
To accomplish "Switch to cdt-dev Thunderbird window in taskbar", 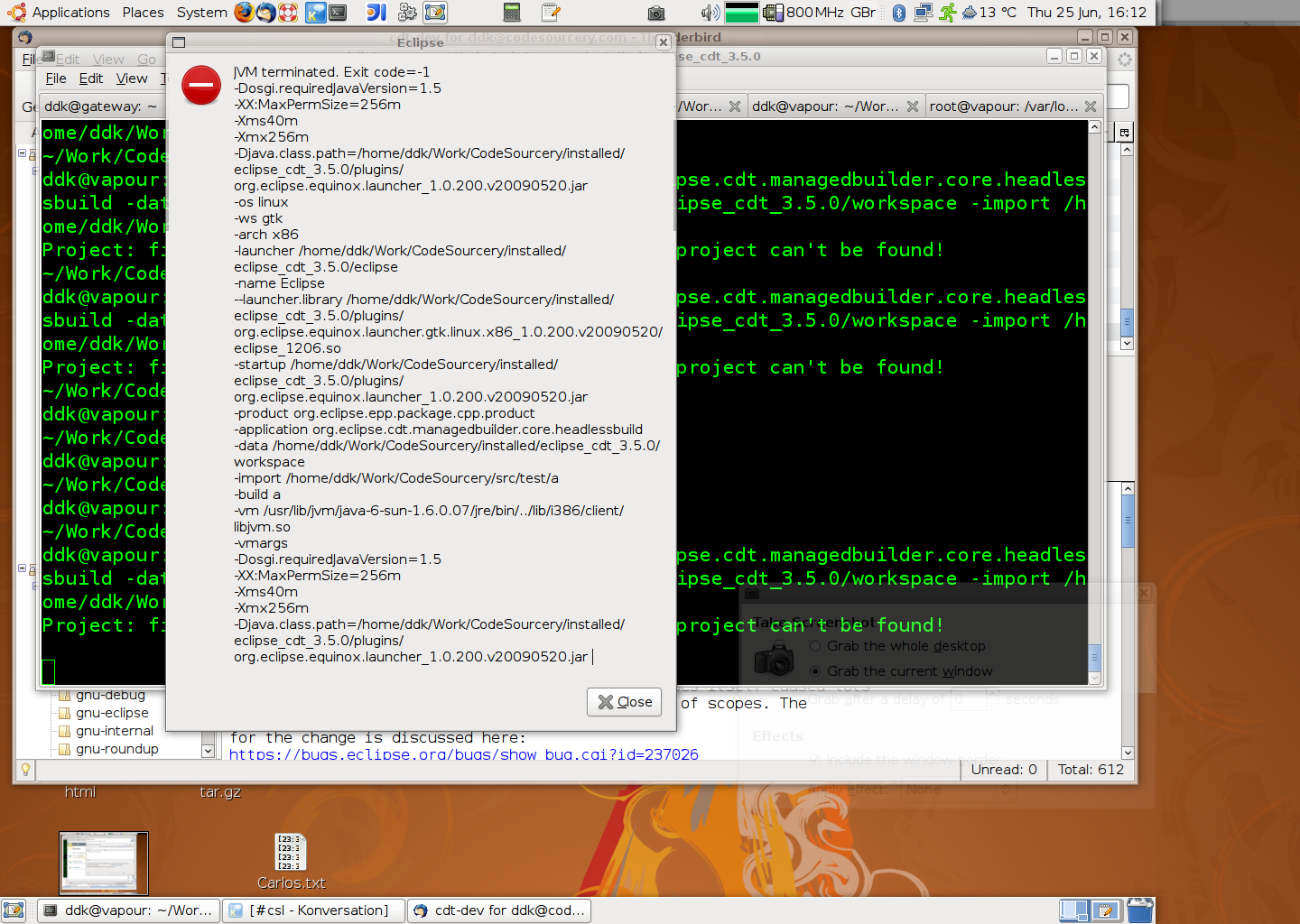I will pos(499,910).
